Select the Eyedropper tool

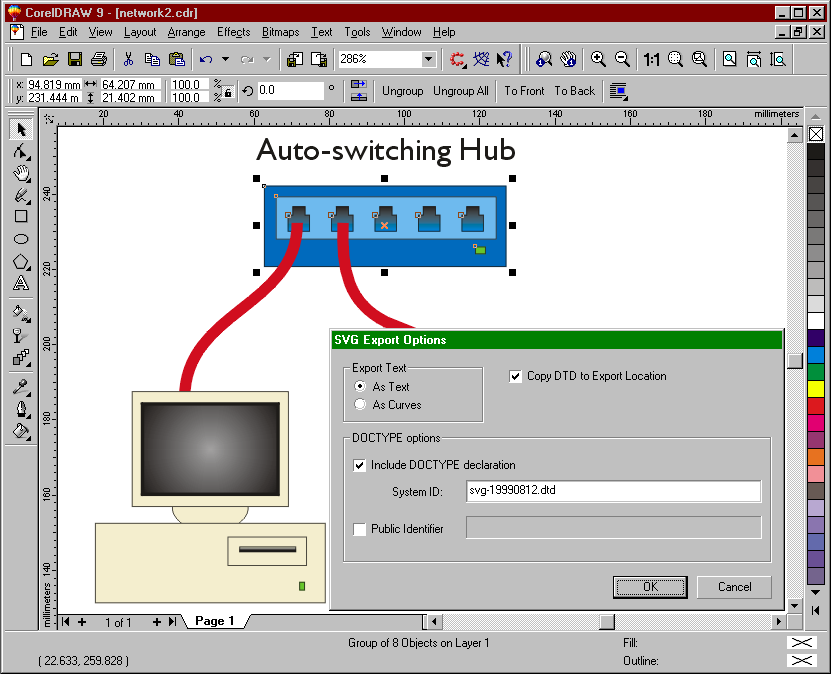(x=20, y=387)
